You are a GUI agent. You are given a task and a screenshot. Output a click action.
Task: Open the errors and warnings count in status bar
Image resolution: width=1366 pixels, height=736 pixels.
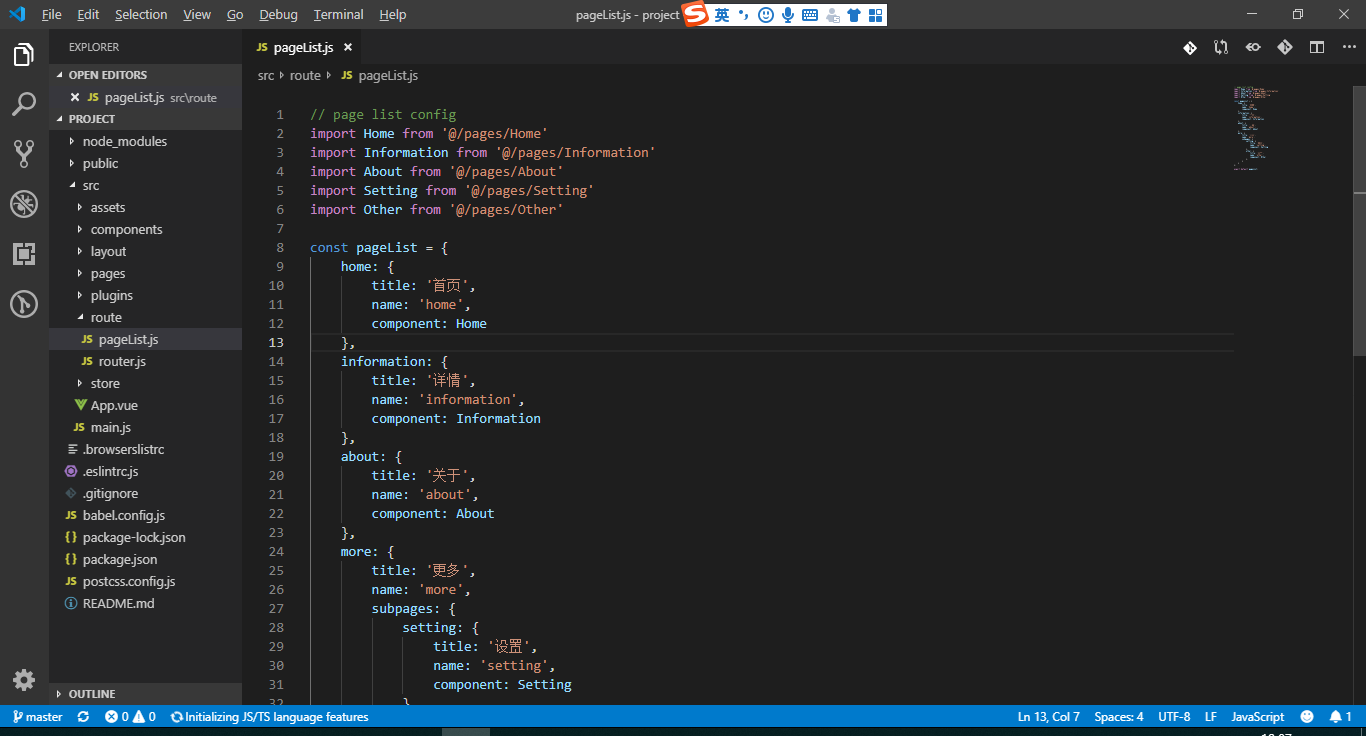(x=130, y=717)
